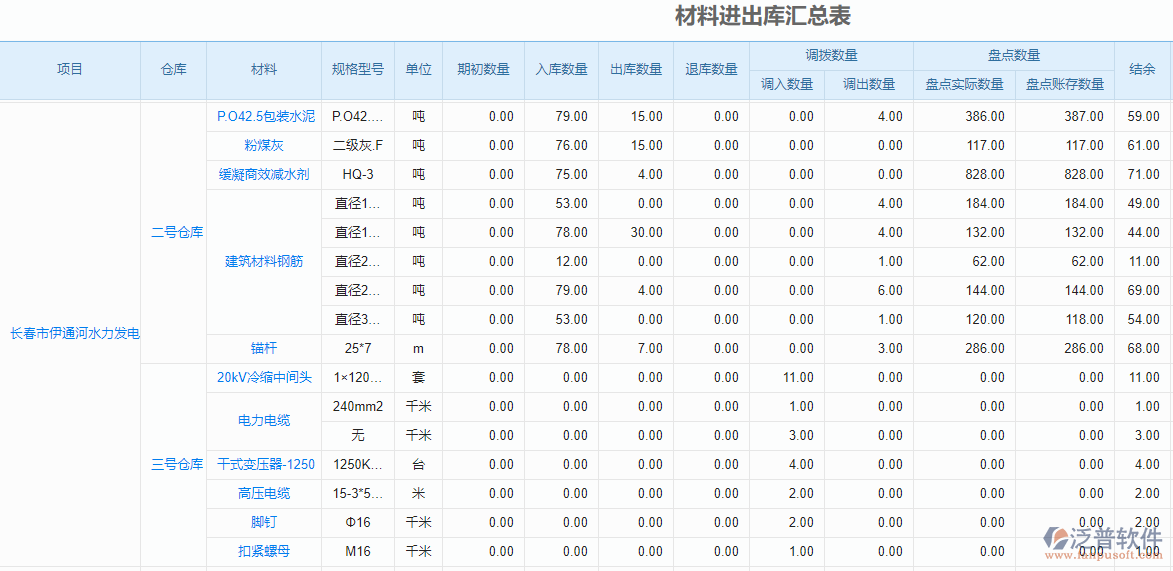
Task: Select the 出库数量 column header
Action: 637,70
